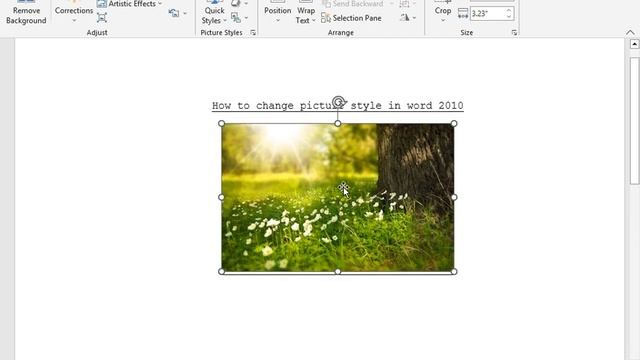Click the vertical scrollbar thumb
The image size is (640, 360).
point(635,120)
